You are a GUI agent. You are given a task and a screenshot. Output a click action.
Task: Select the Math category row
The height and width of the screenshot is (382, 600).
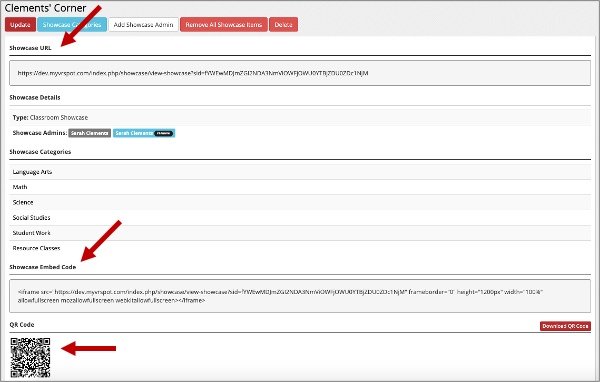click(300, 187)
